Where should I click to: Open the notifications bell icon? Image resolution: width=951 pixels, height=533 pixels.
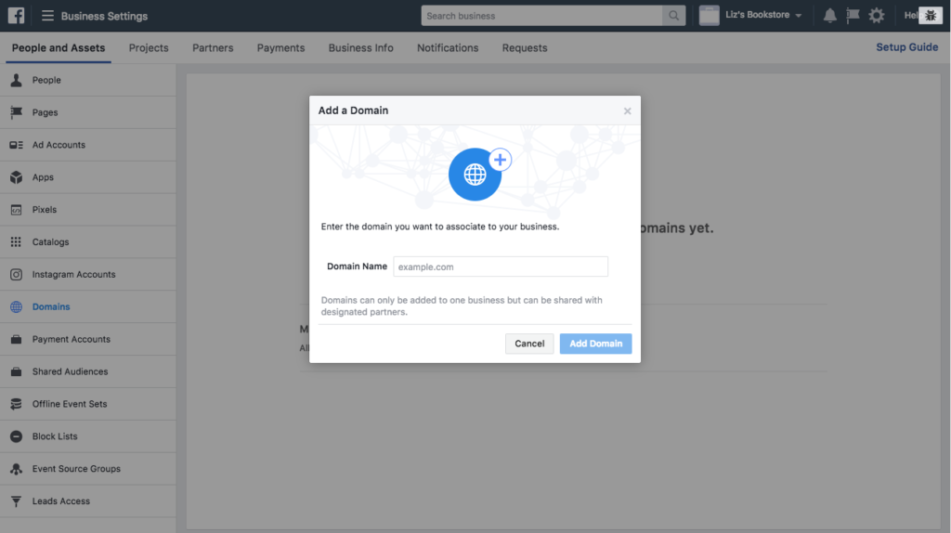829,16
